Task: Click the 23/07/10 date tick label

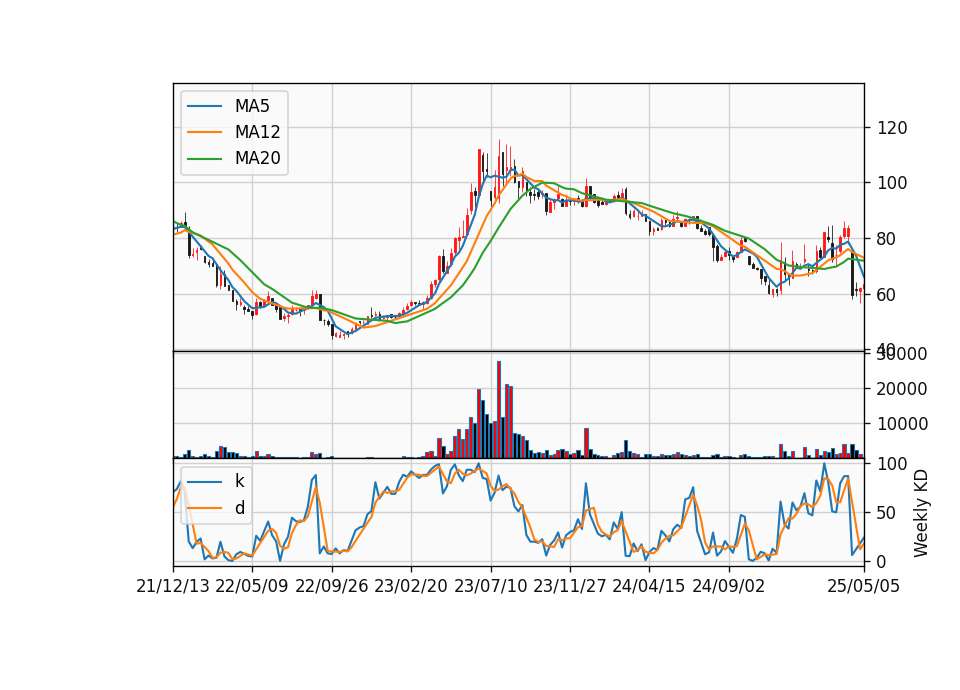Action: pos(490,587)
